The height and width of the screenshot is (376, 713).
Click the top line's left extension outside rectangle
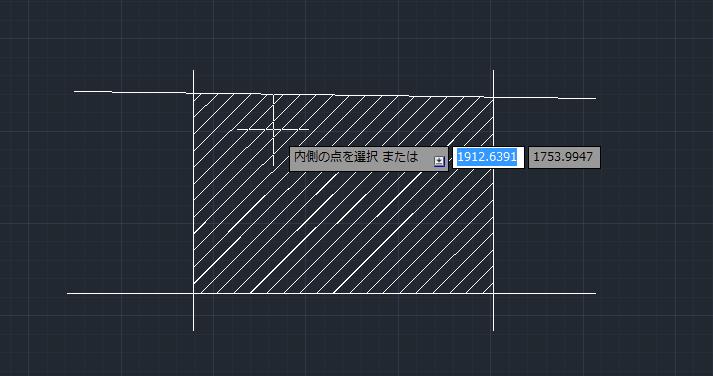point(133,92)
